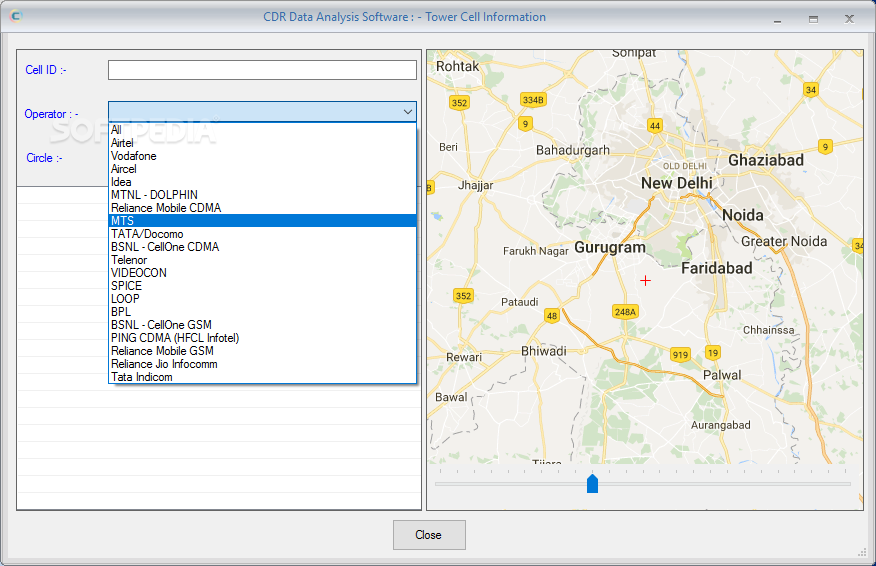Screen dimensions: 876x566
Task: Click Rewari label on the map
Action: click(464, 357)
